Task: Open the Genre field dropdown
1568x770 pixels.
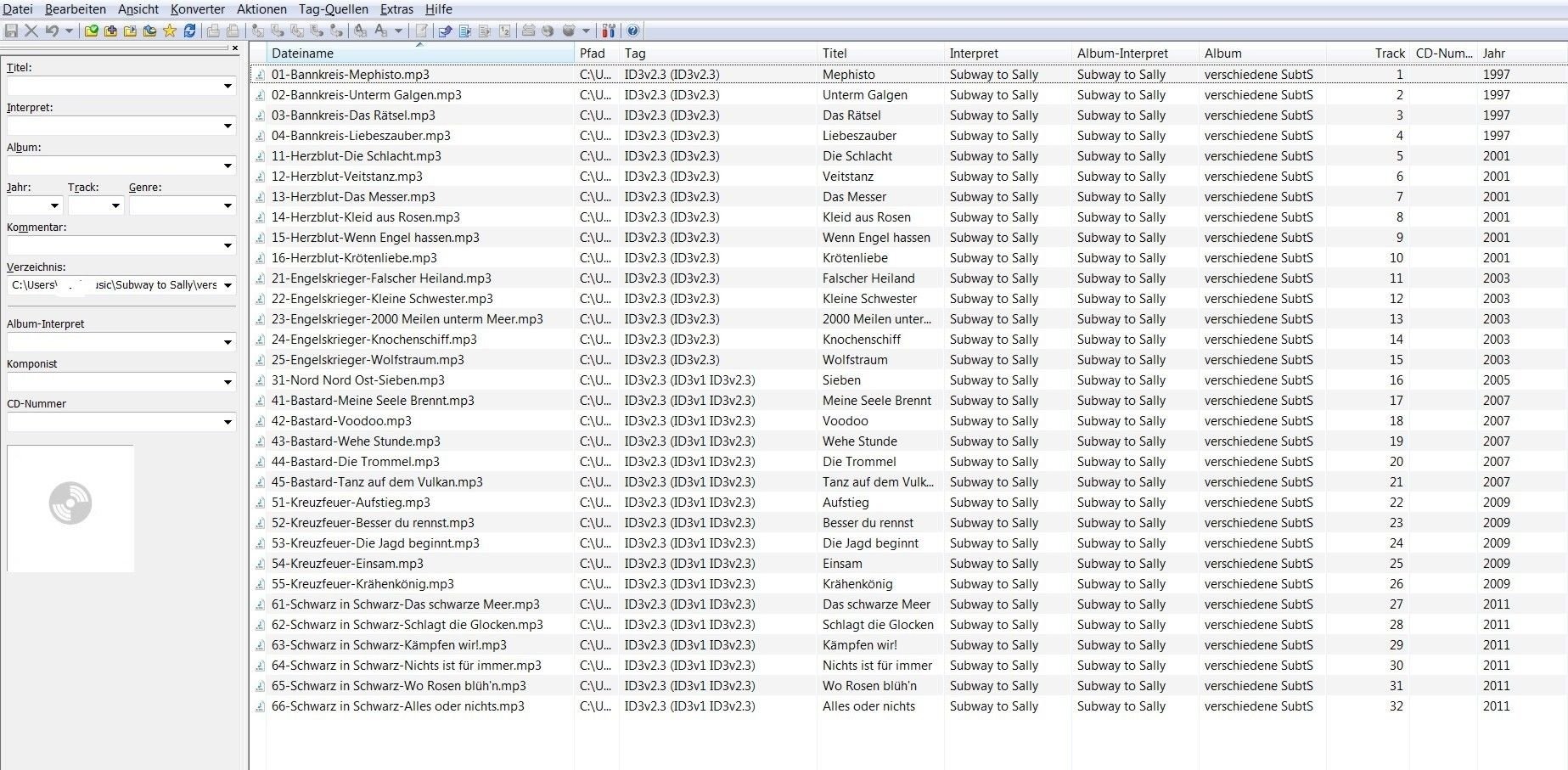Action: 228,205
